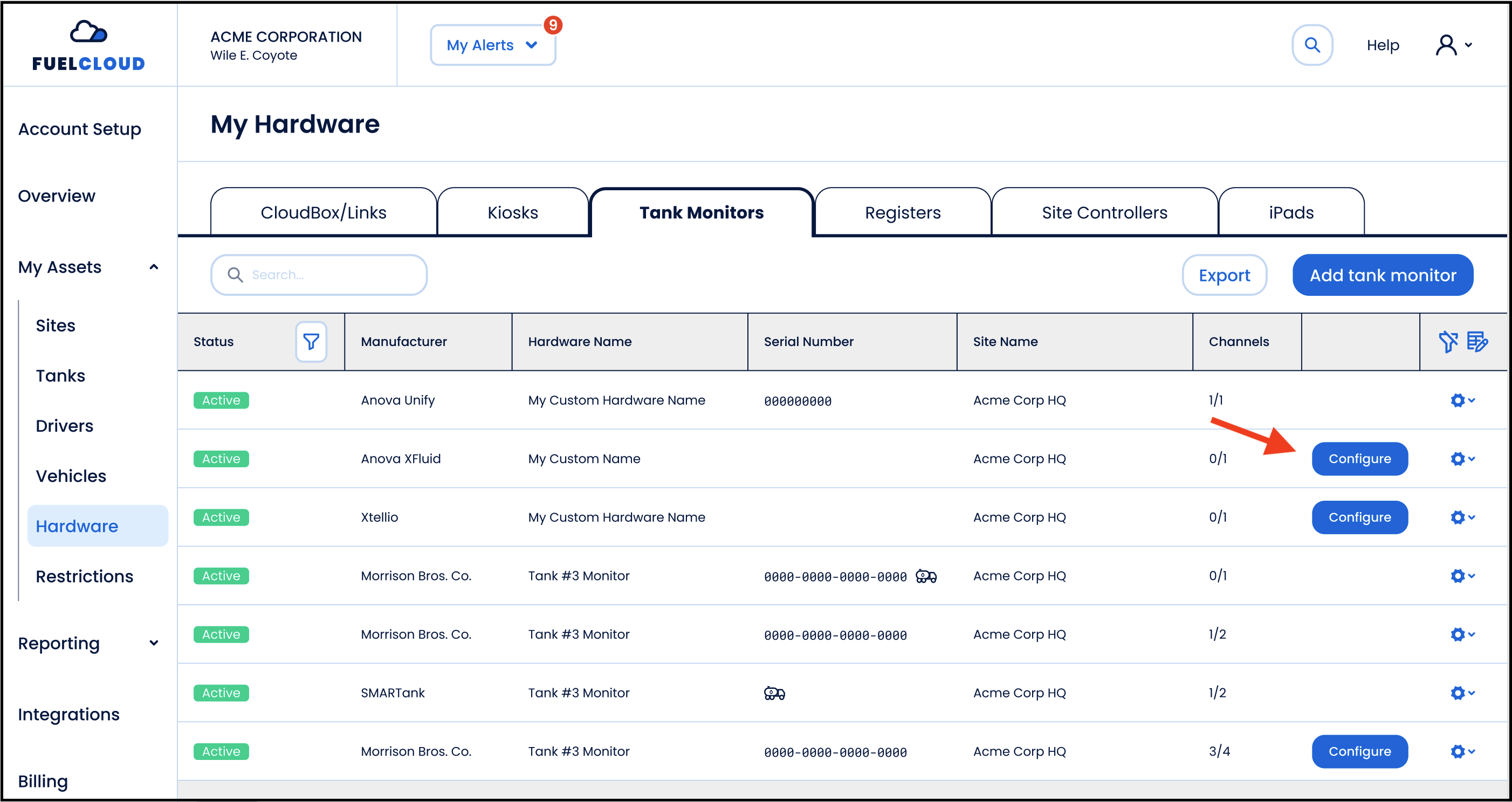Screen dimensions: 1512x802
Task: Switch to the CloudBox/Links tab
Action: [x=324, y=212]
